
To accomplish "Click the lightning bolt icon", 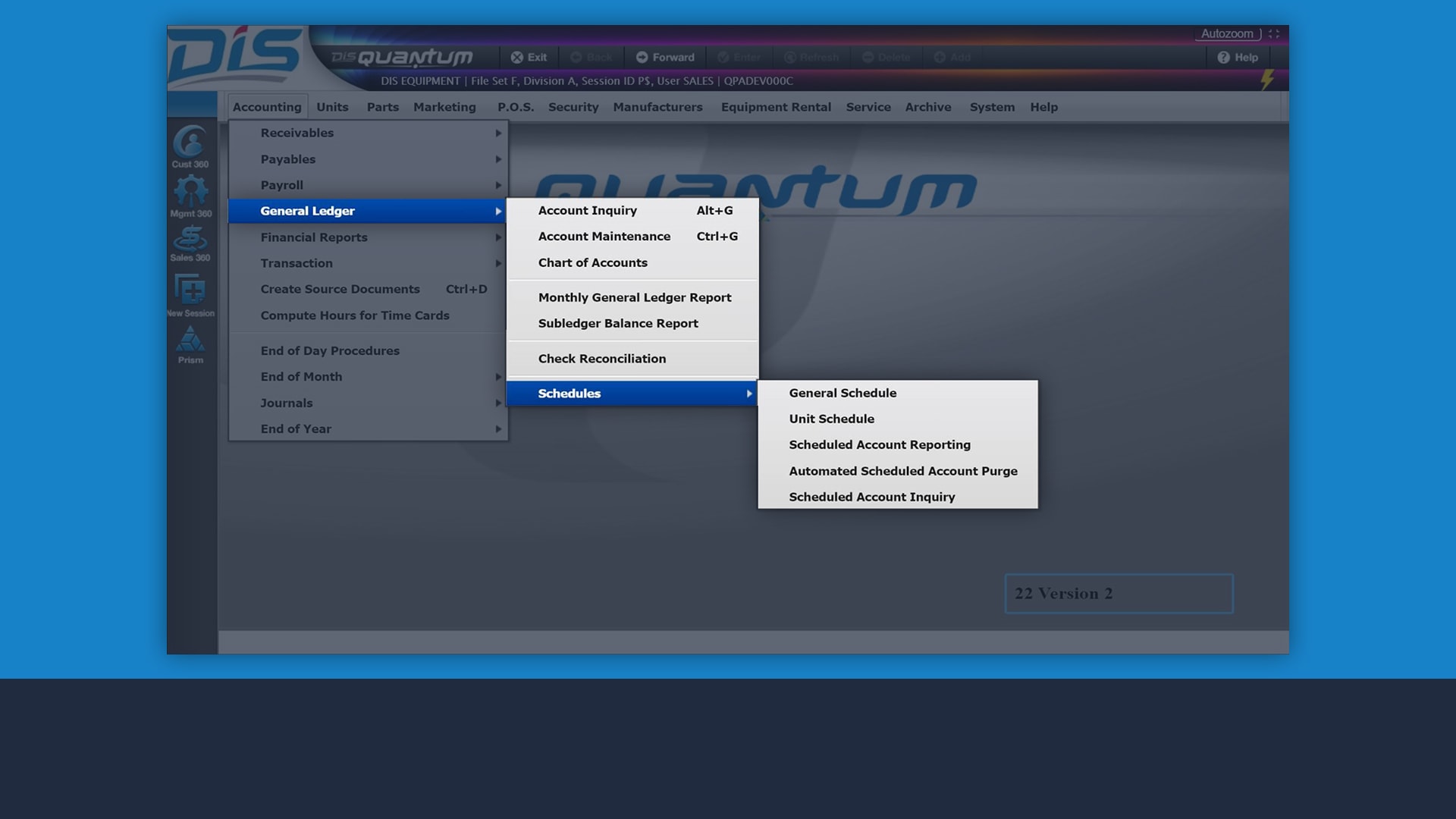I will (x=1267, y=80).
